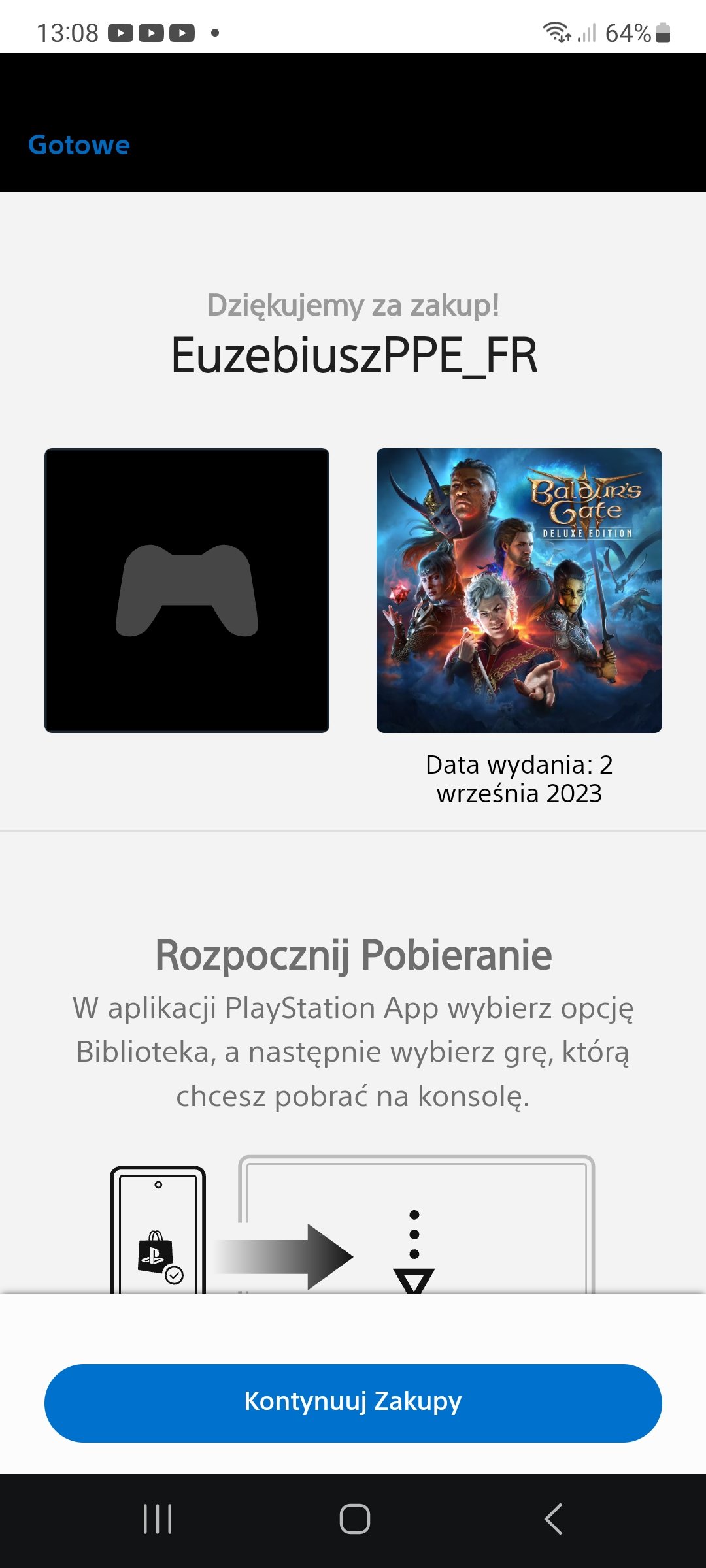Screen dimensions: 706x1568
Task: Tap the large gradient arrow graphic
Action: (284, 1256)
